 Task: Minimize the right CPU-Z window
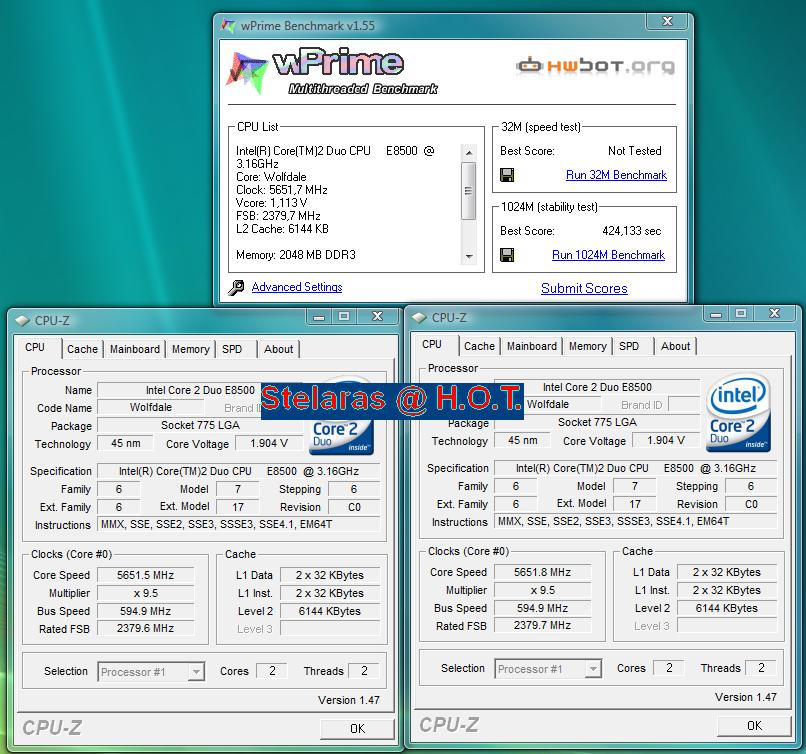click(x=716, y=314)
